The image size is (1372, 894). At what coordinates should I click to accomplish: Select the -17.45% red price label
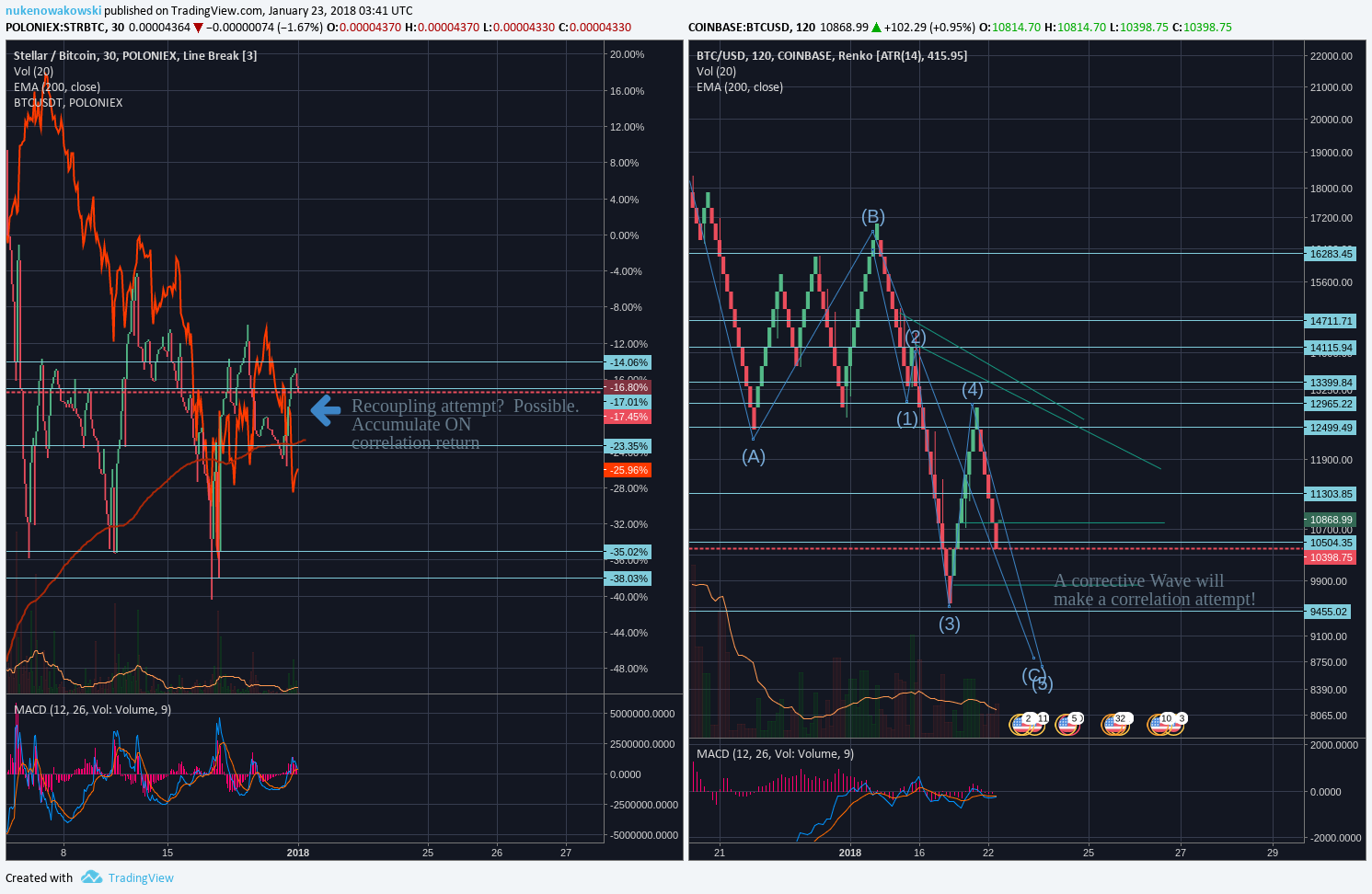[628, 417]
